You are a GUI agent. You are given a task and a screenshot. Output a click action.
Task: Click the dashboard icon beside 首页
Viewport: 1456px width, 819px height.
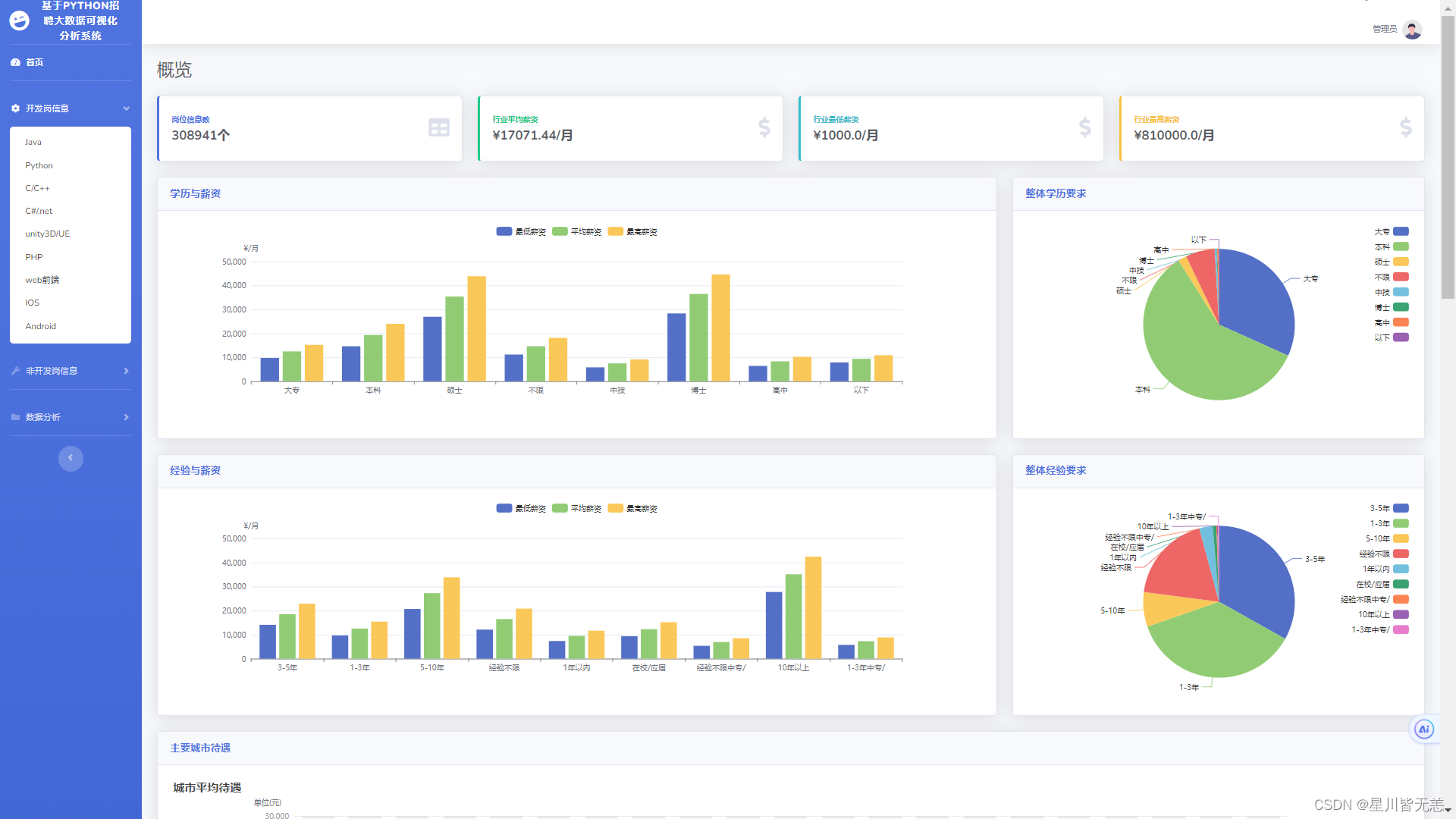point(15,62)
